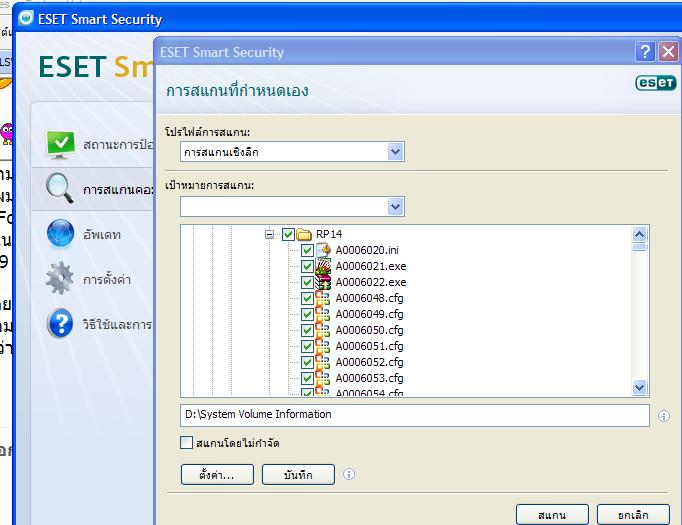Click the A0006052.cfg file icon
682x525 pixels.
click(x=323, y=362)
